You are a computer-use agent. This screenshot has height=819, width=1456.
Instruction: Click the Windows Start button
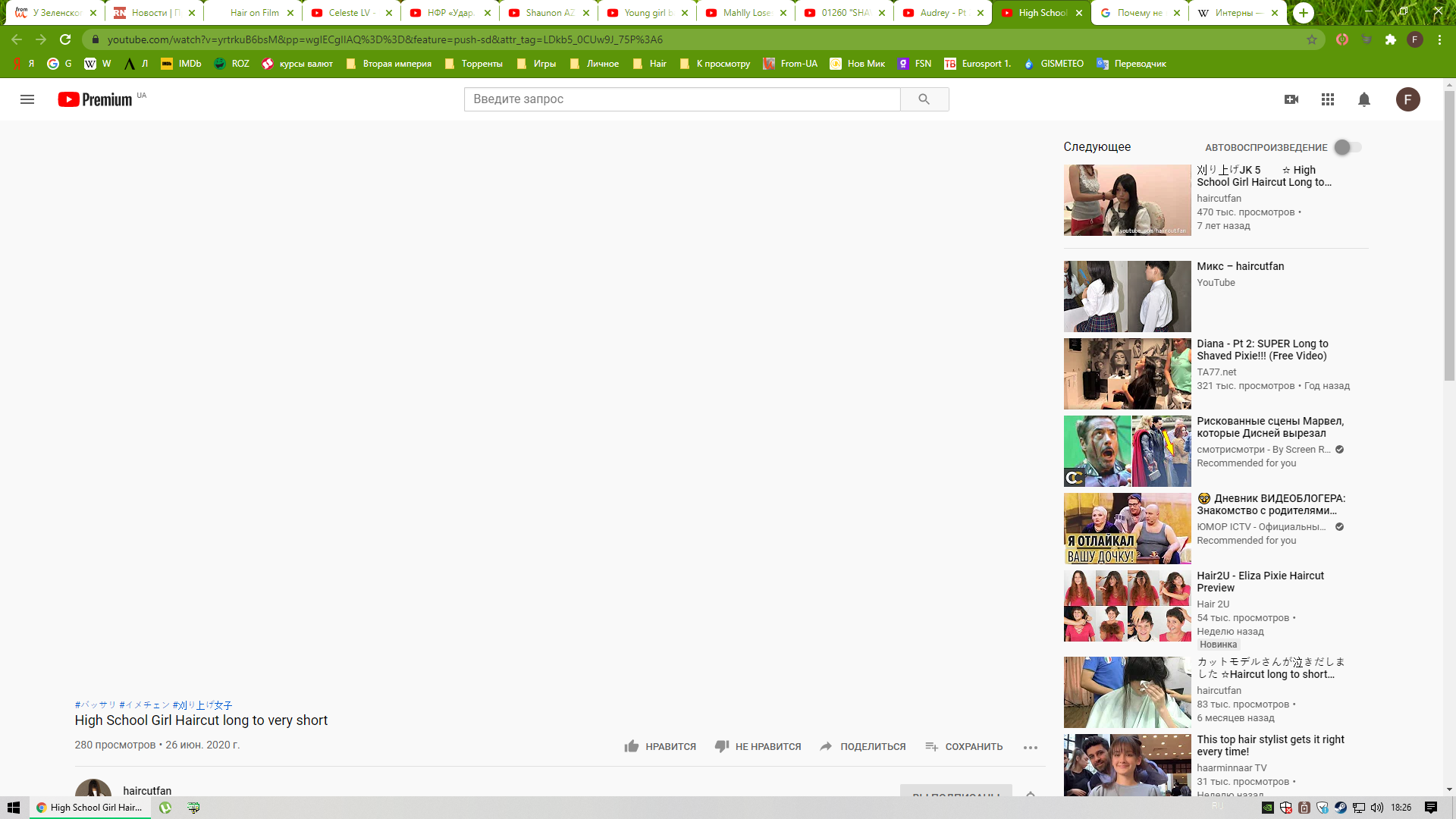coord(13,808)
